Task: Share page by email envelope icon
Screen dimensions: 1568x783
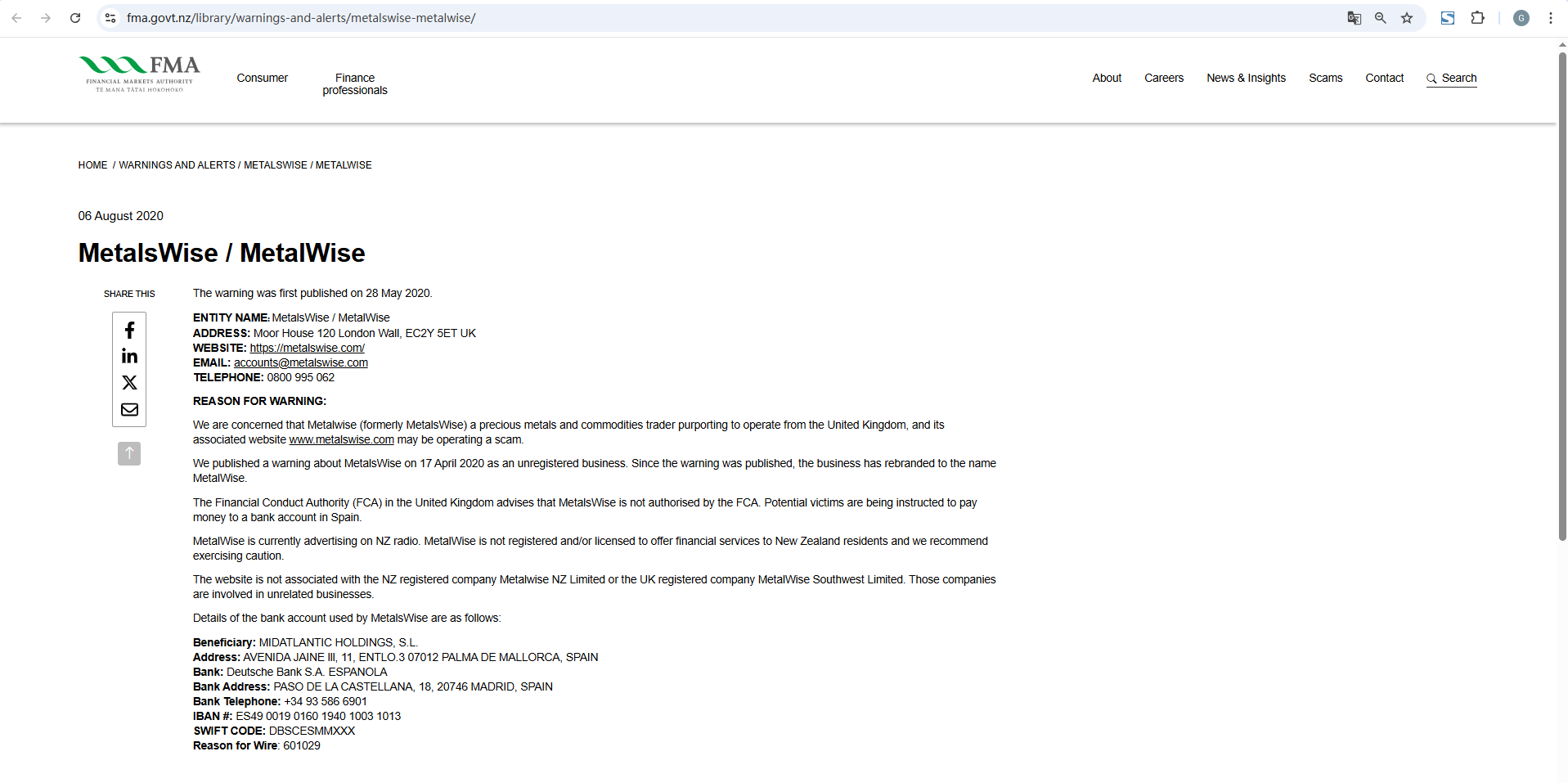Action: click(129, 410)
